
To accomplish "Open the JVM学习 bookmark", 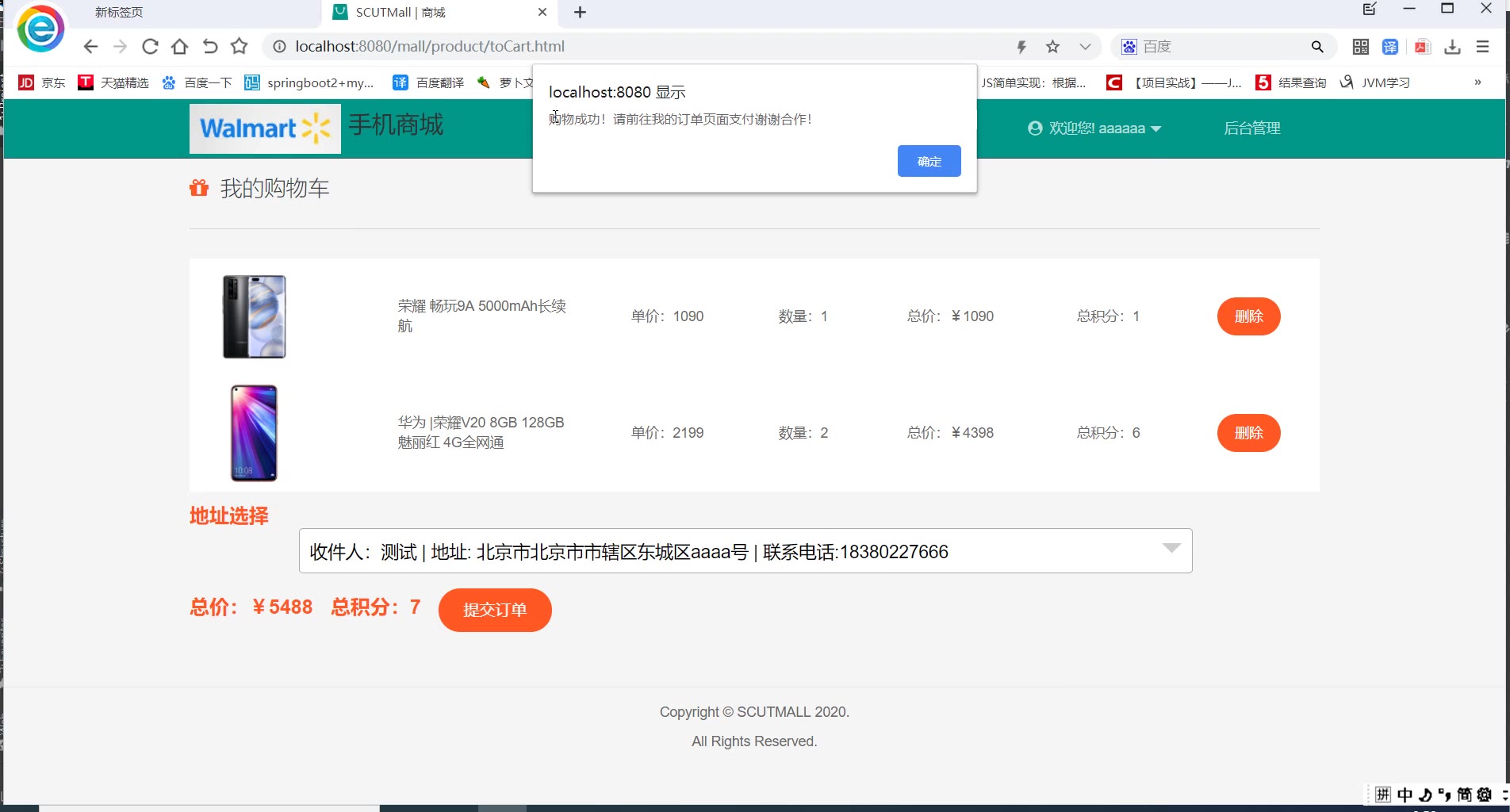I will tap(1374, 82).
